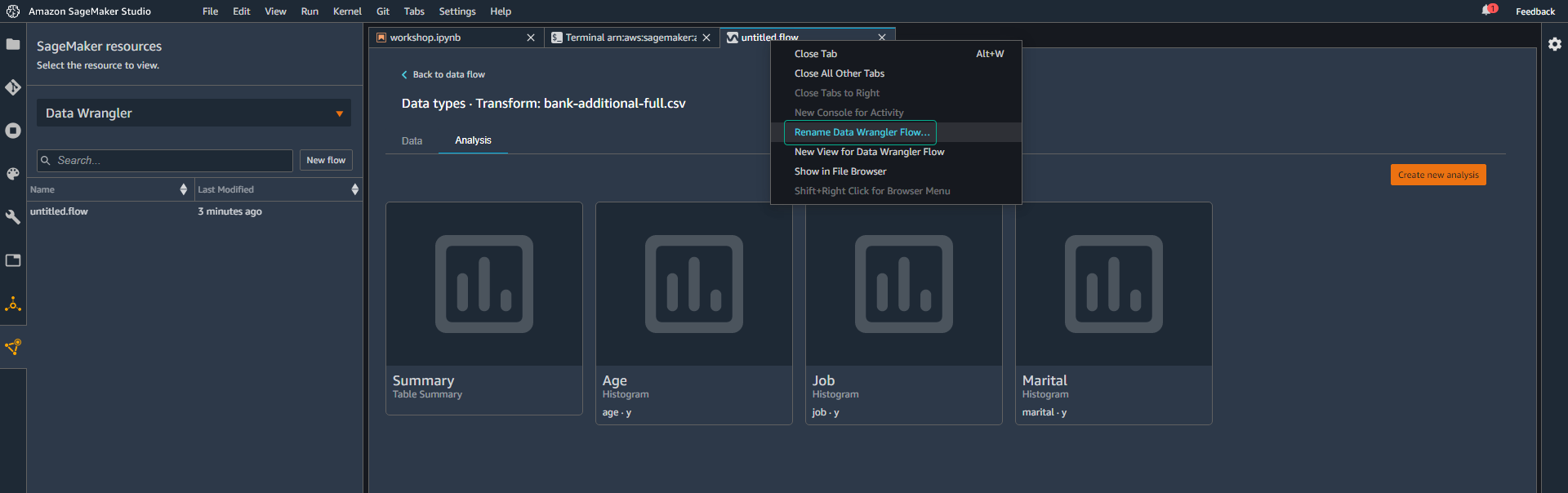Open the Settings menu
The width and height of the screenshot is (1568, 493).
click(457, 11)
